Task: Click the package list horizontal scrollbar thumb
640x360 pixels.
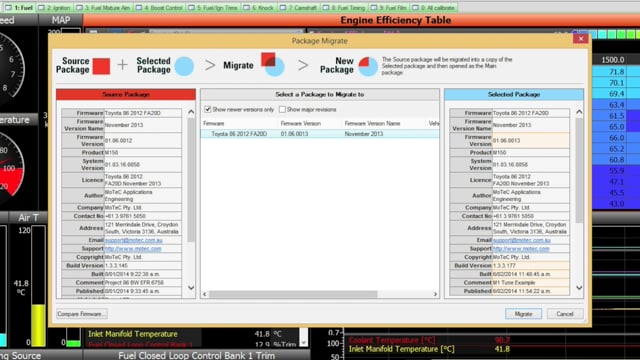Action: (293, 294)
